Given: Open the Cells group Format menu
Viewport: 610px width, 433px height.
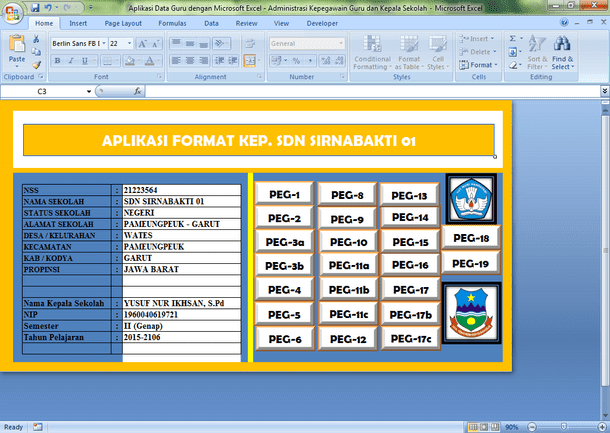Looking at the screenshot, I should coord(478,65).
